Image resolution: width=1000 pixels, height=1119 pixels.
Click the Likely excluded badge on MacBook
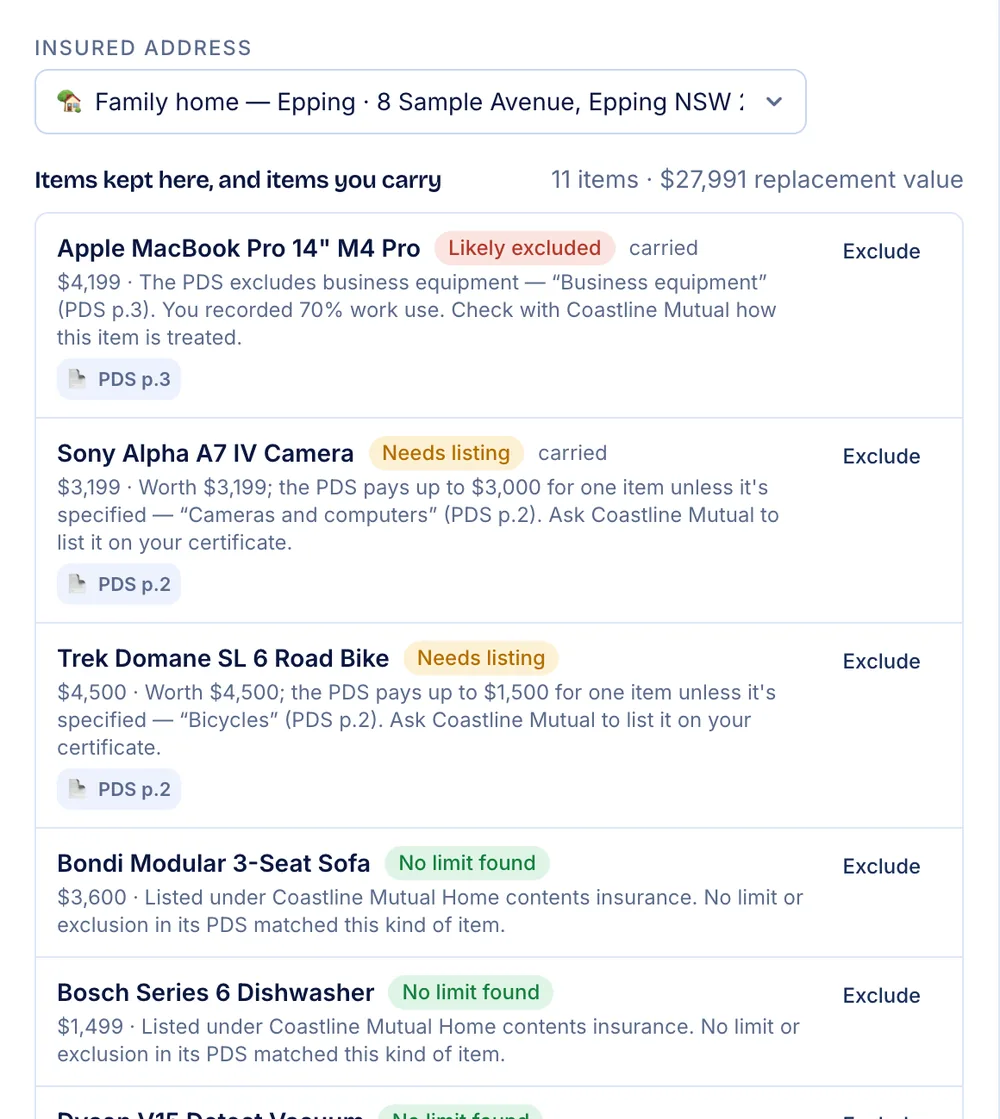click(525, 248)
